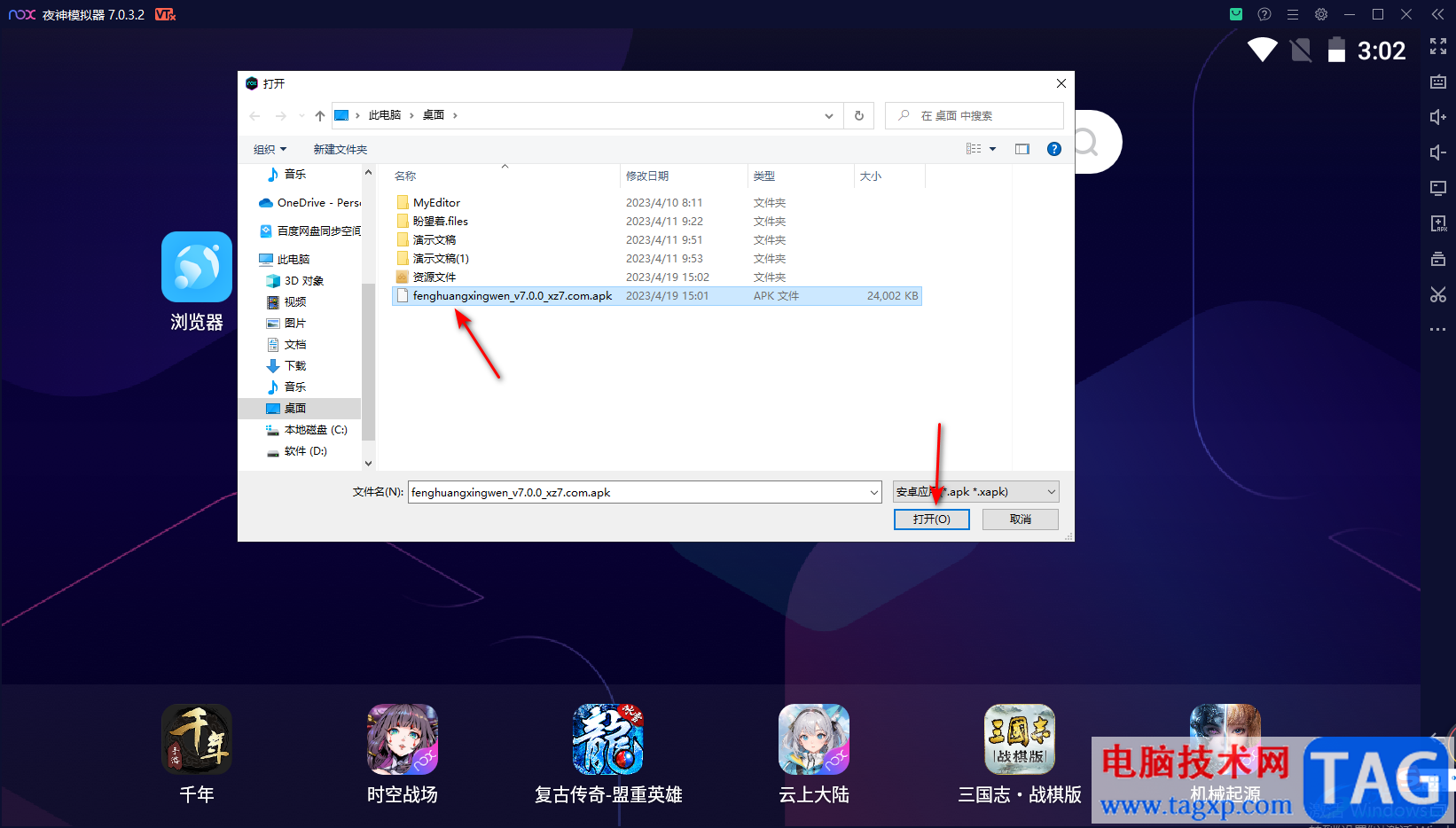The width and height of the screenshot is (1456, 828).
Task: Open Nox settings gear
Action: 1321,14
